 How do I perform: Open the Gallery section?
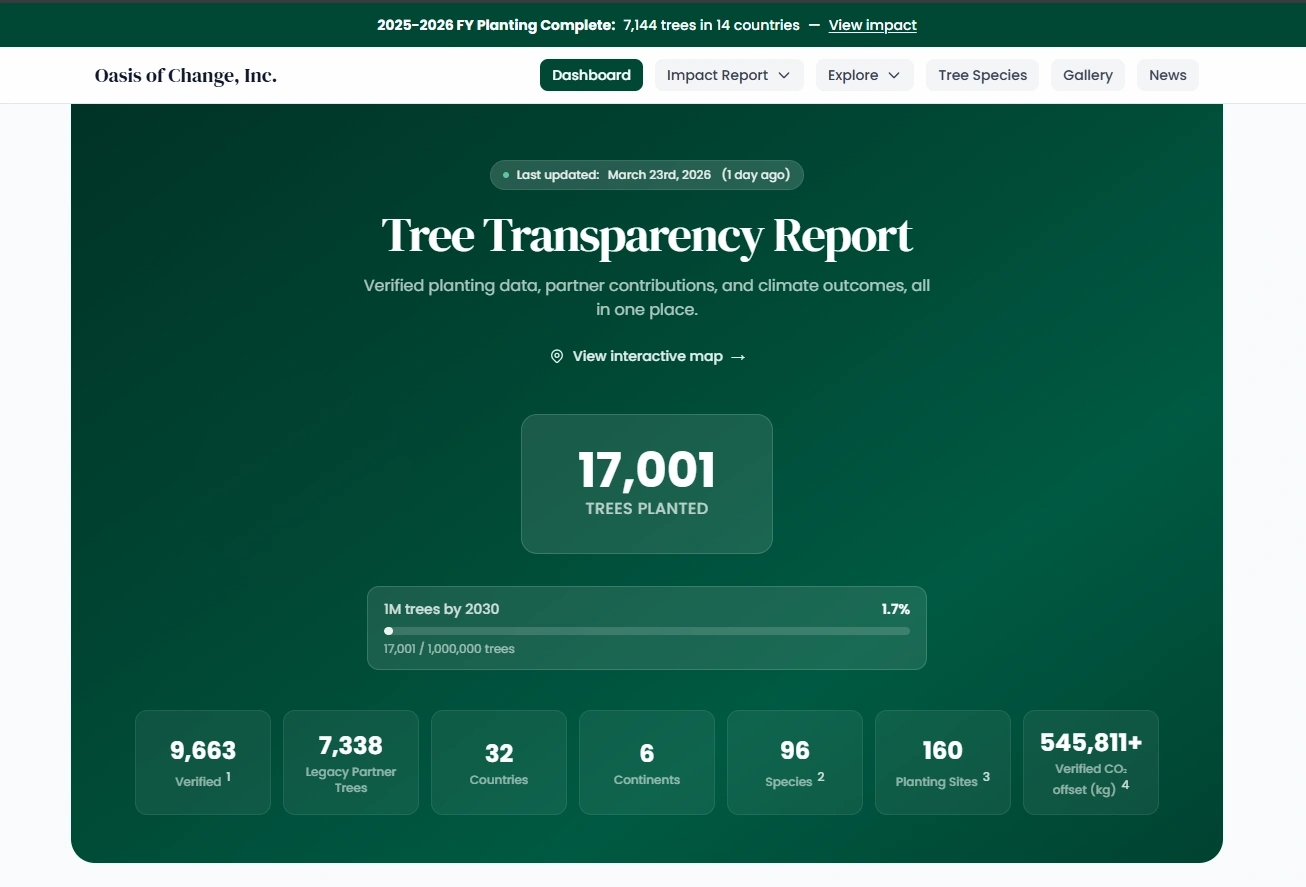[1087, 75]
